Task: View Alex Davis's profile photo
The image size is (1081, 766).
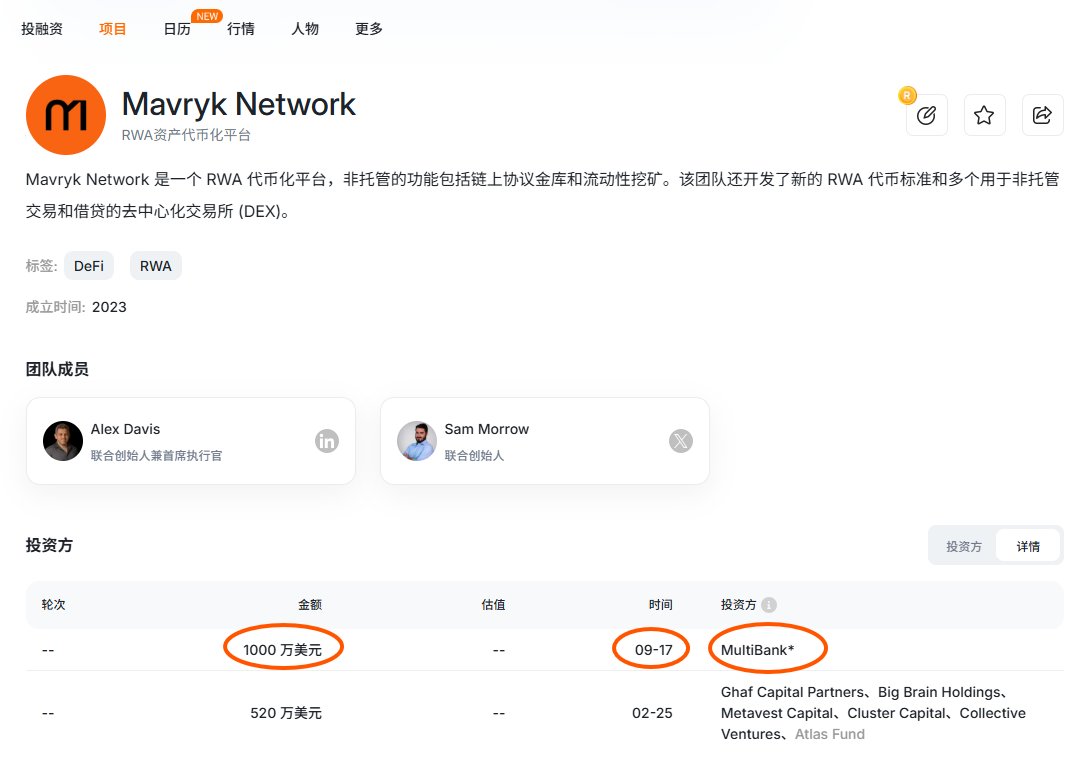Action: (63, 441)
